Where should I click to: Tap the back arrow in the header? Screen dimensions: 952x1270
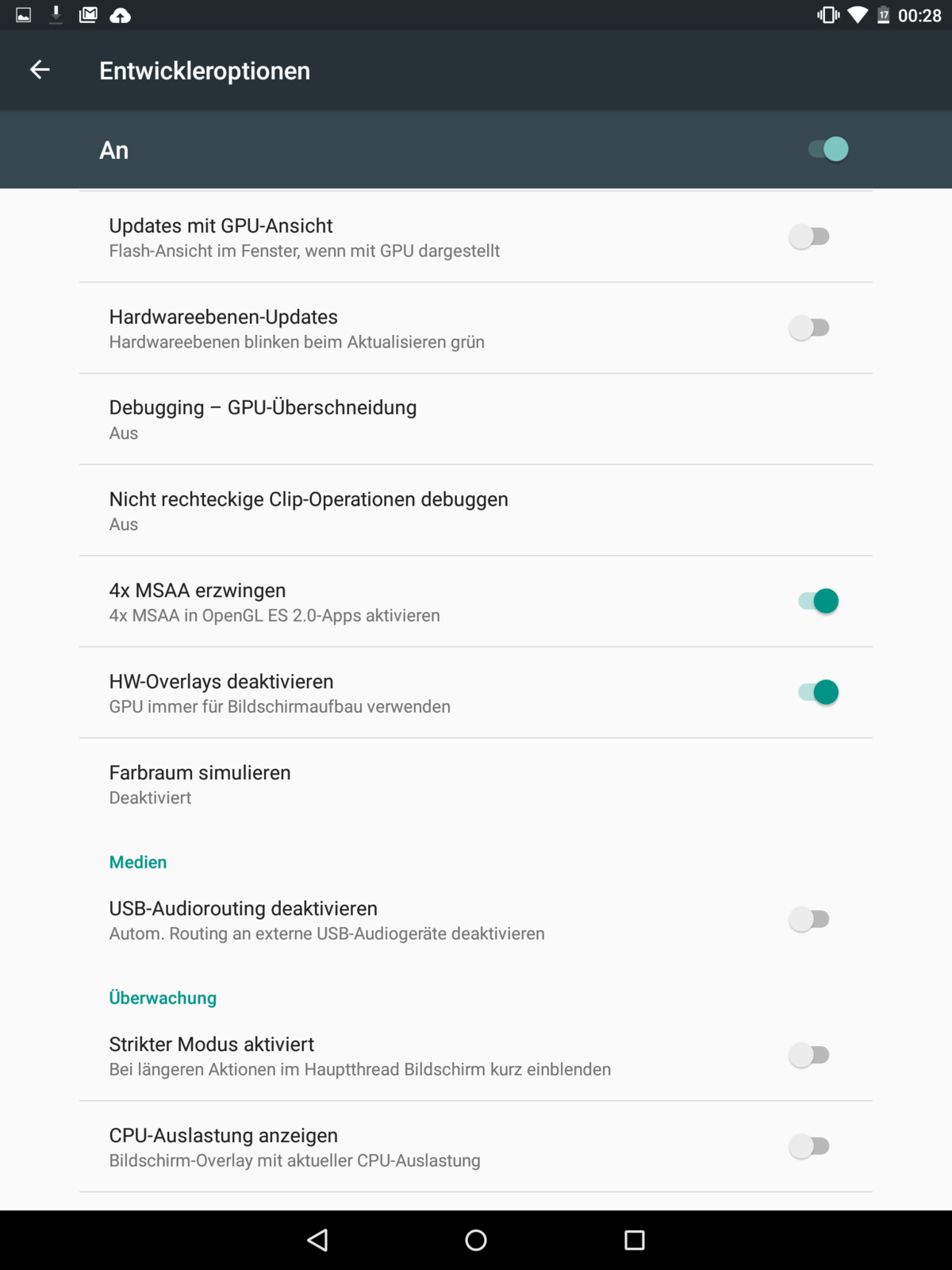coord(40,70)
